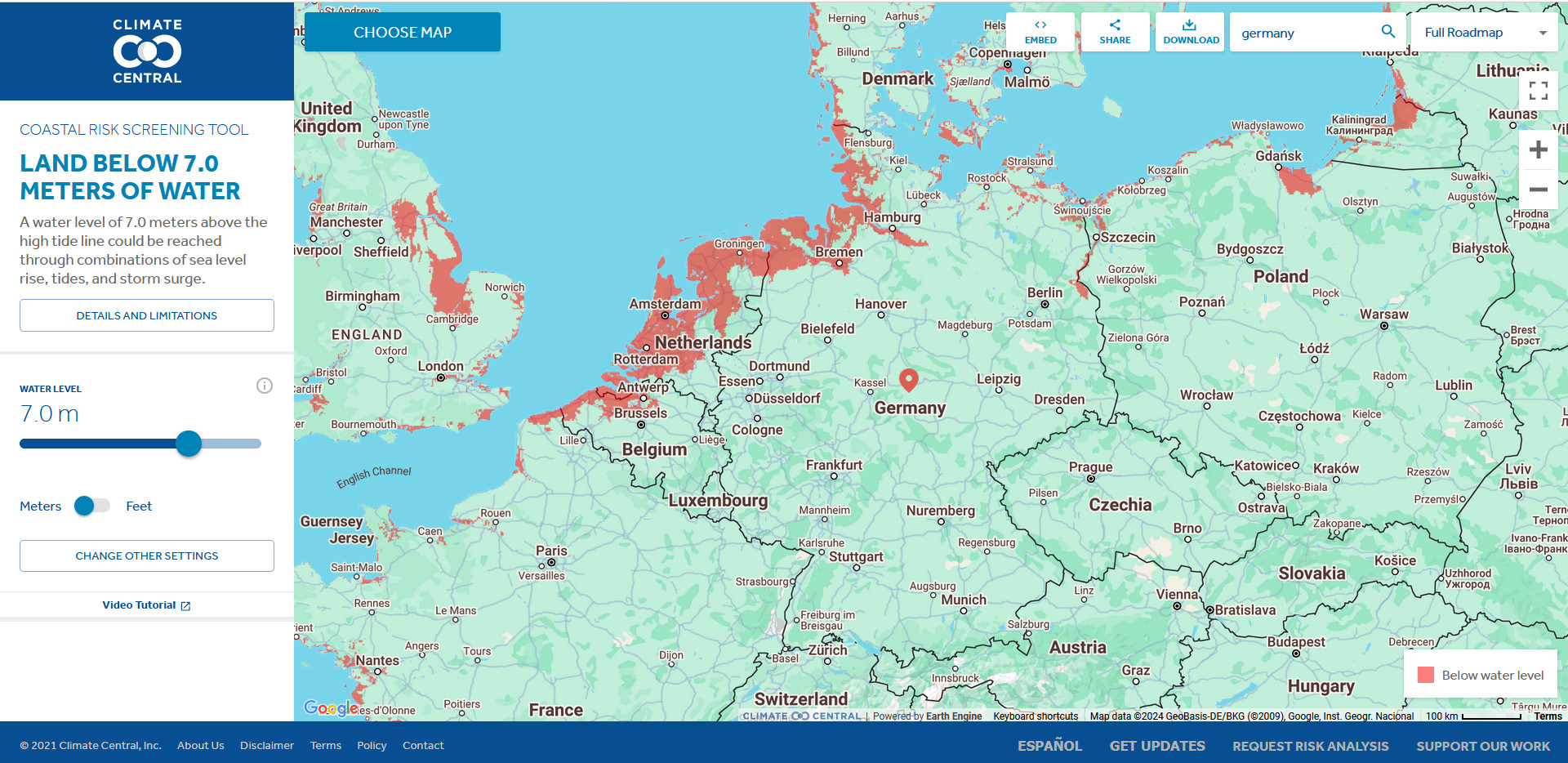This screenshot has height=763, width=1568.
Task: Toggle units between Meters and Feet
Action: tap(91, 506)
